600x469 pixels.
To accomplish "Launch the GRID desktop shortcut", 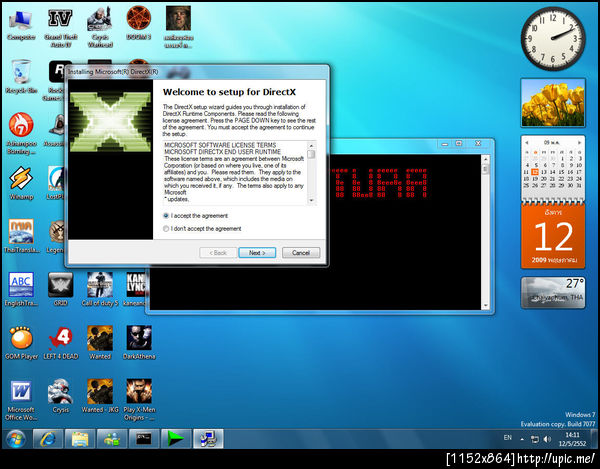I will tap(60, 289).
